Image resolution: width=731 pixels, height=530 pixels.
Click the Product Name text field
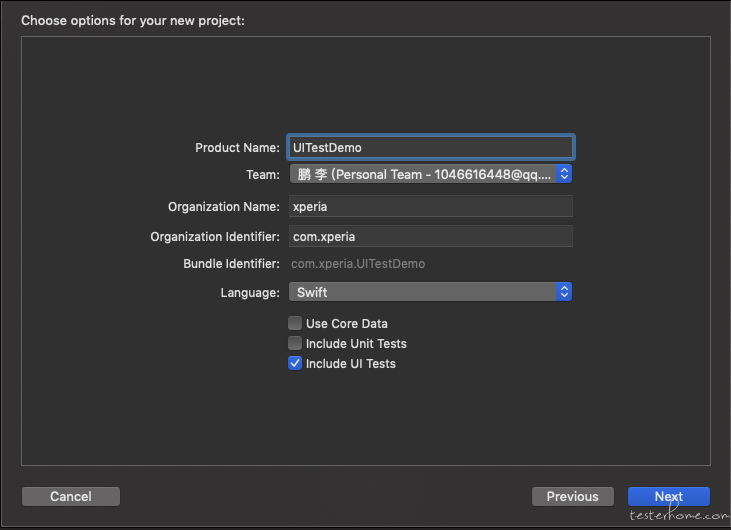pos(430,147)
